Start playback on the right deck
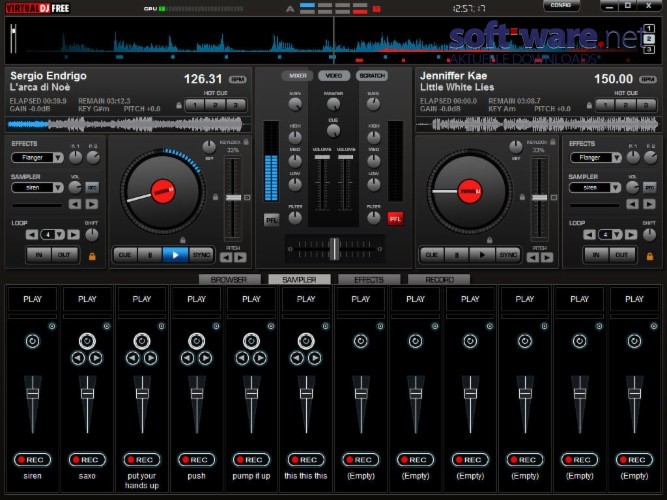Viewport: 667px width, 500px height. (x=482, y=255)
